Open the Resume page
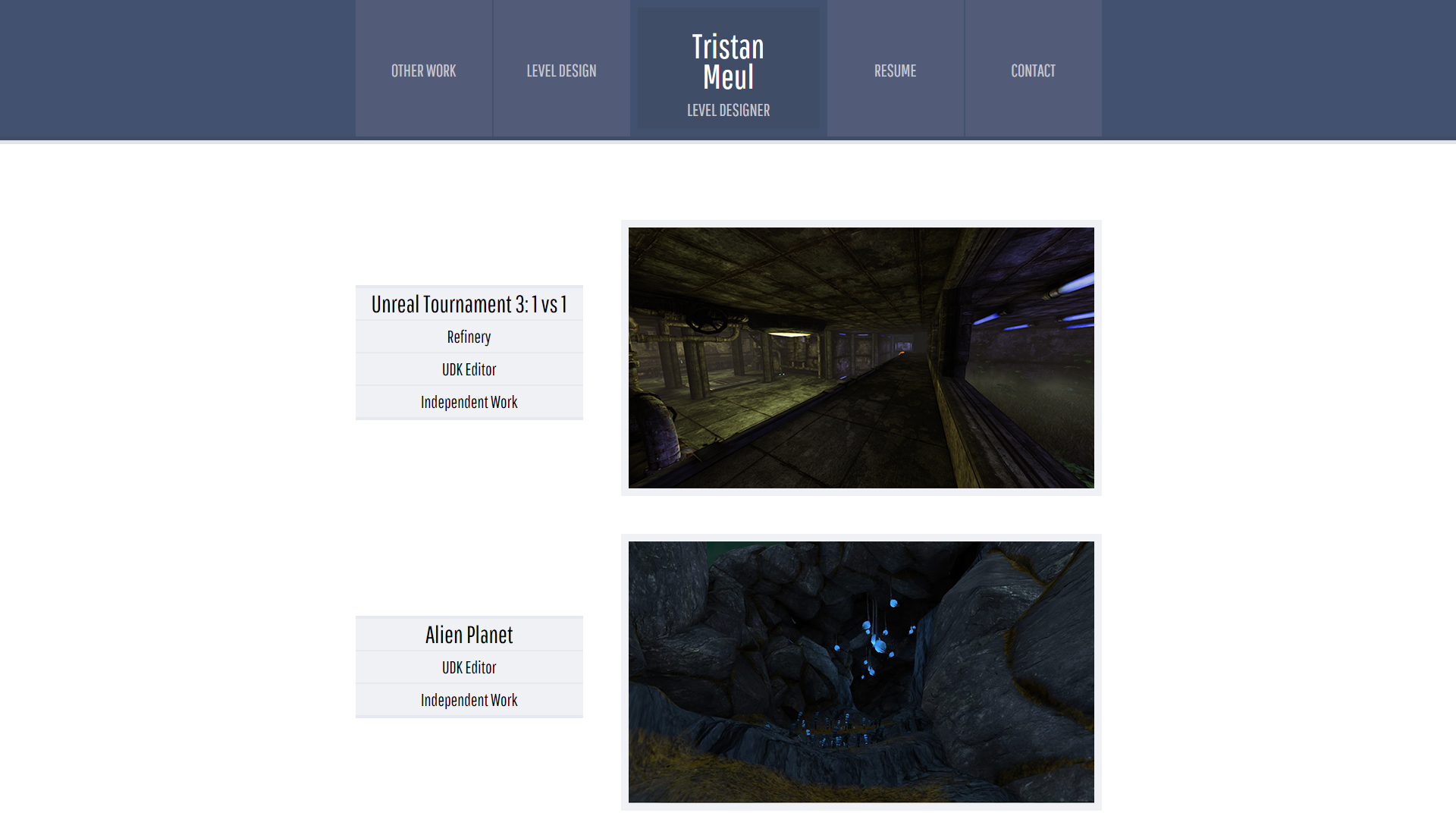Screen dimensions: 1456x819 pos(896,70)
